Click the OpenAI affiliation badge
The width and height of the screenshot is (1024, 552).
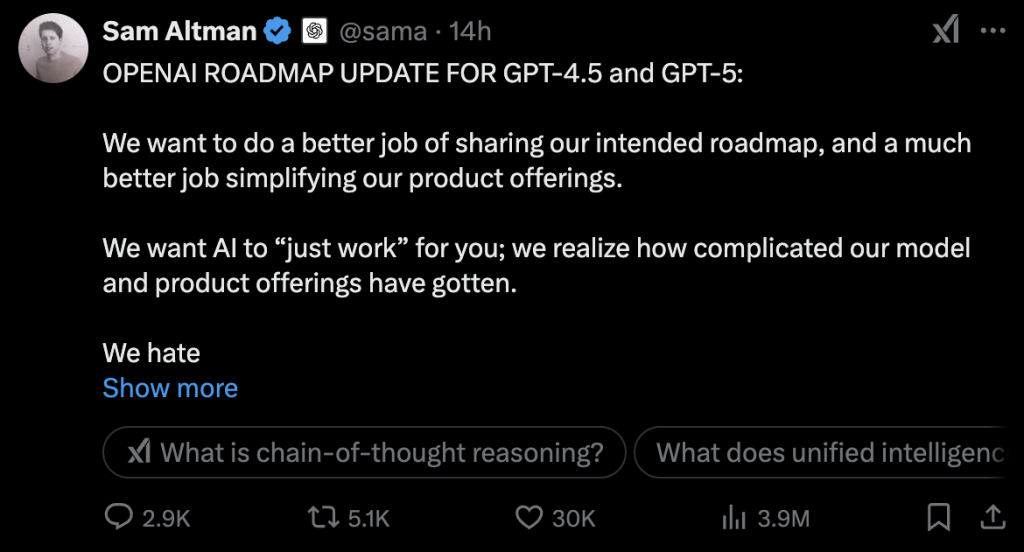coord(314,32)
